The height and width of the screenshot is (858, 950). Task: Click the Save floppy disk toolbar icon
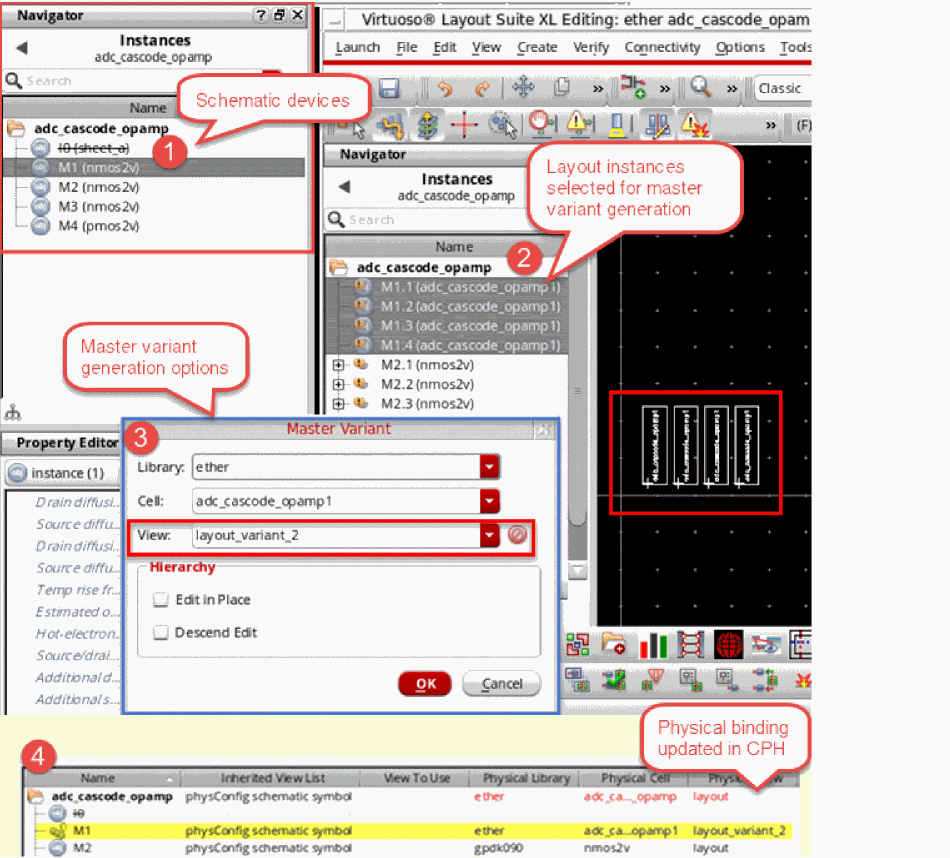click(389, 88)
